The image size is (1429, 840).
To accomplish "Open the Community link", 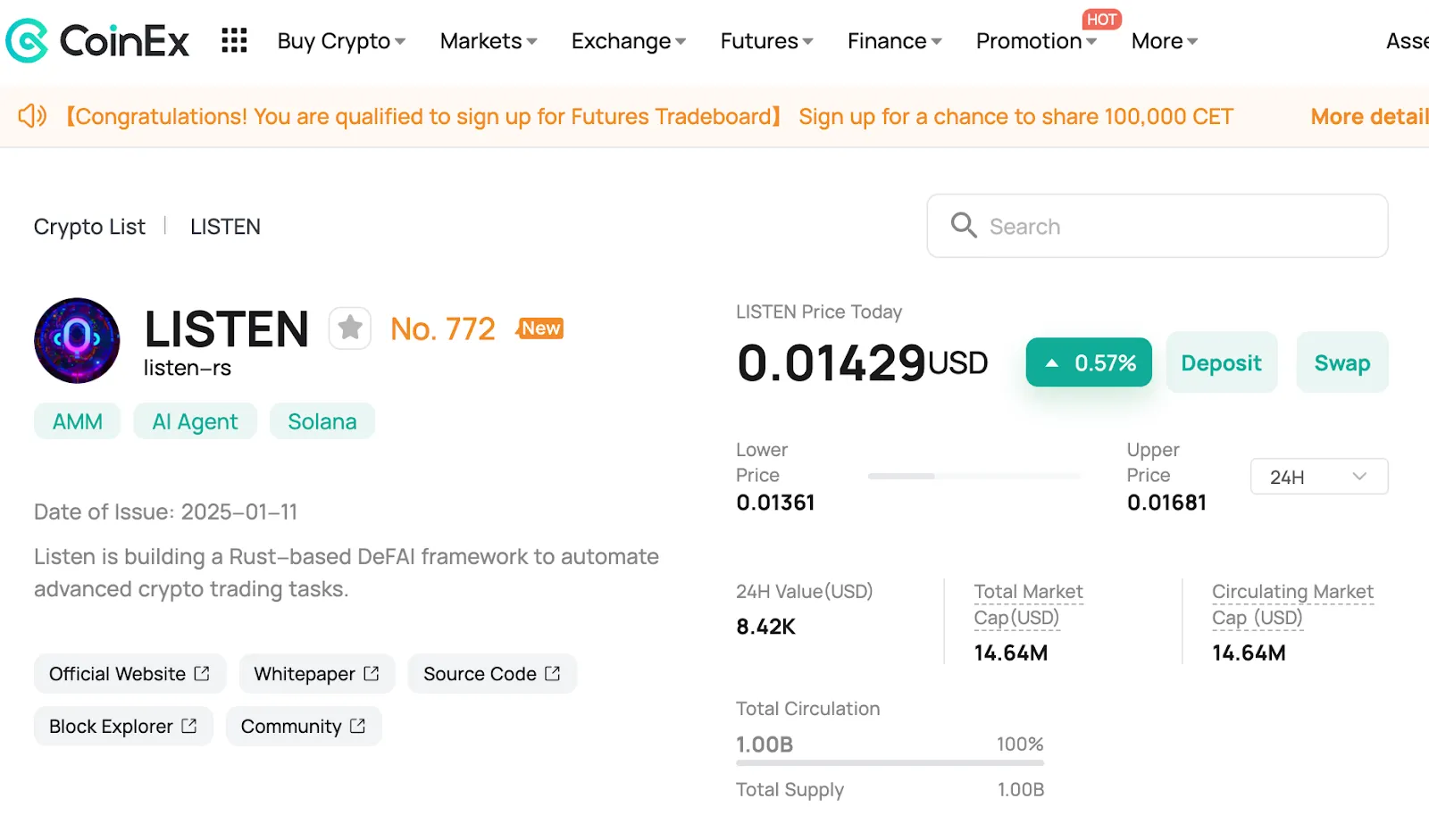I will point(304,726).
